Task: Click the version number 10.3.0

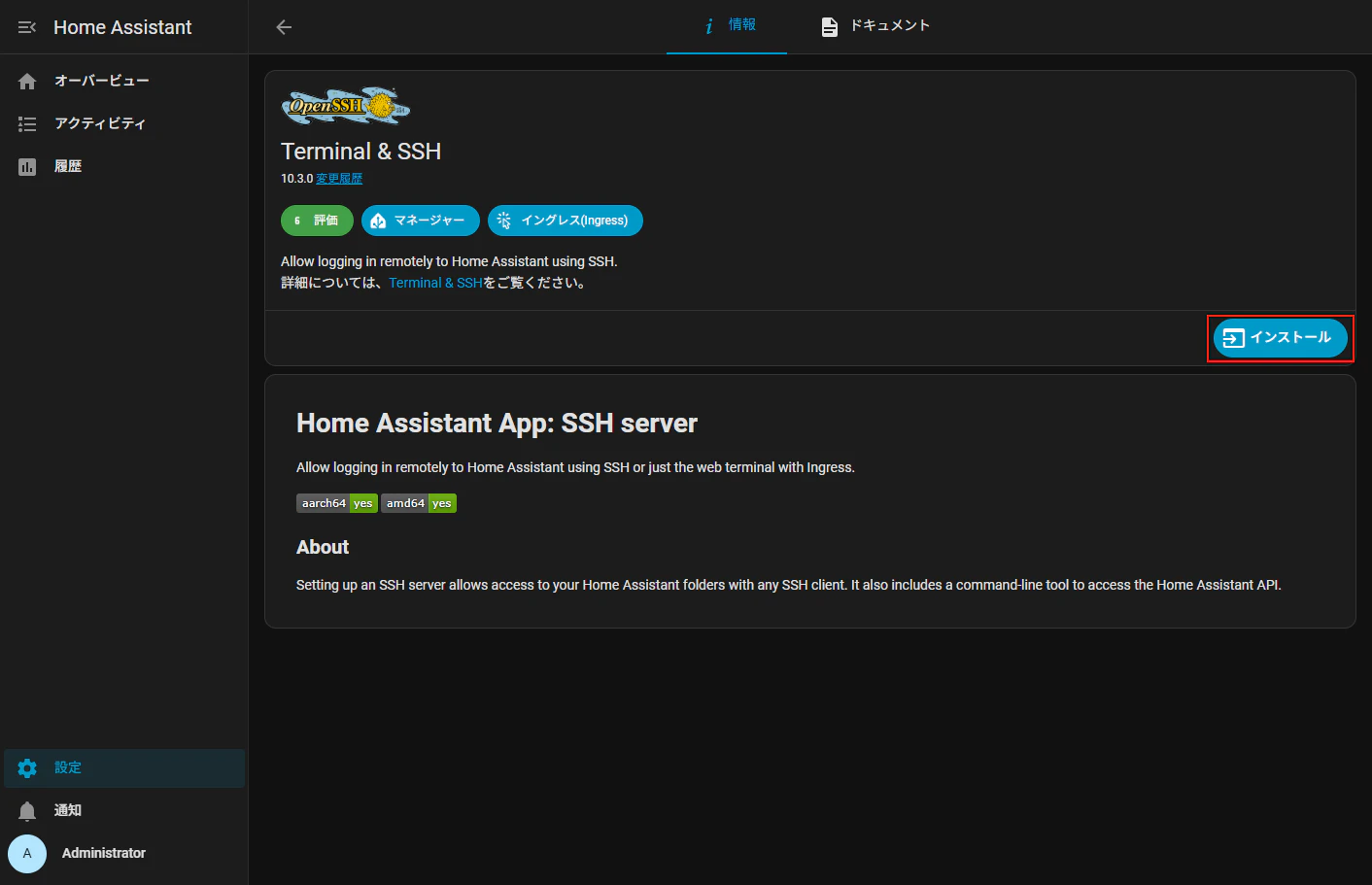Action: pos(296,179)
